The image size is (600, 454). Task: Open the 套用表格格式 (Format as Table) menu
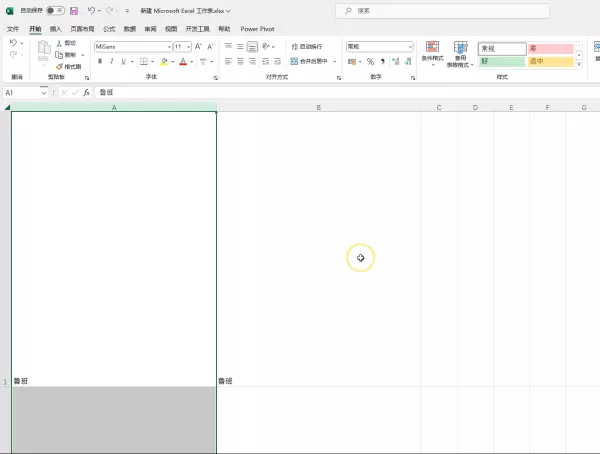[460, 54]
